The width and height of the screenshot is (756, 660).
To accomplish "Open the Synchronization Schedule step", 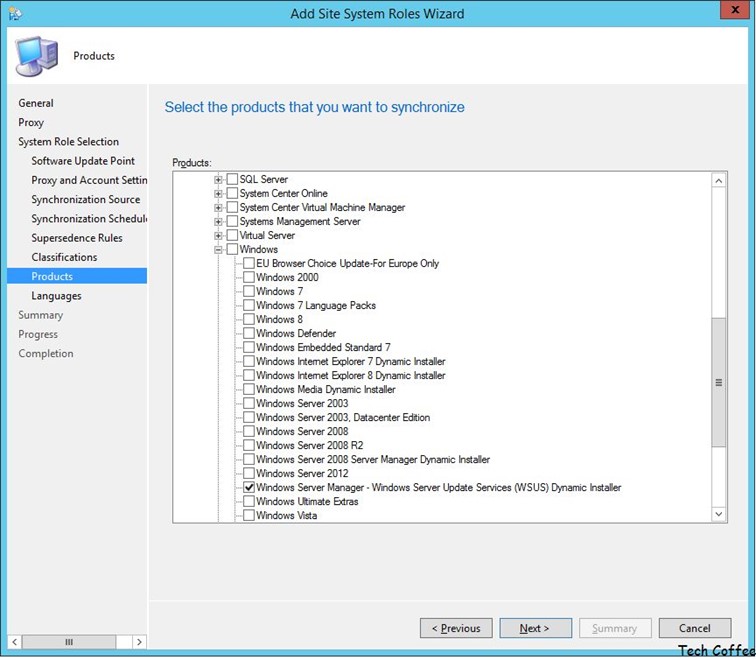I will click(89, 219).
